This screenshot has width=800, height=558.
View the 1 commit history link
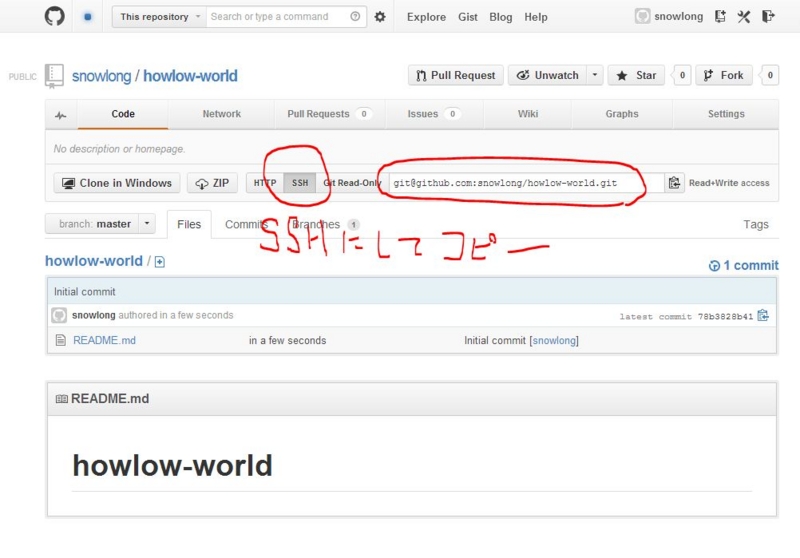744,265
